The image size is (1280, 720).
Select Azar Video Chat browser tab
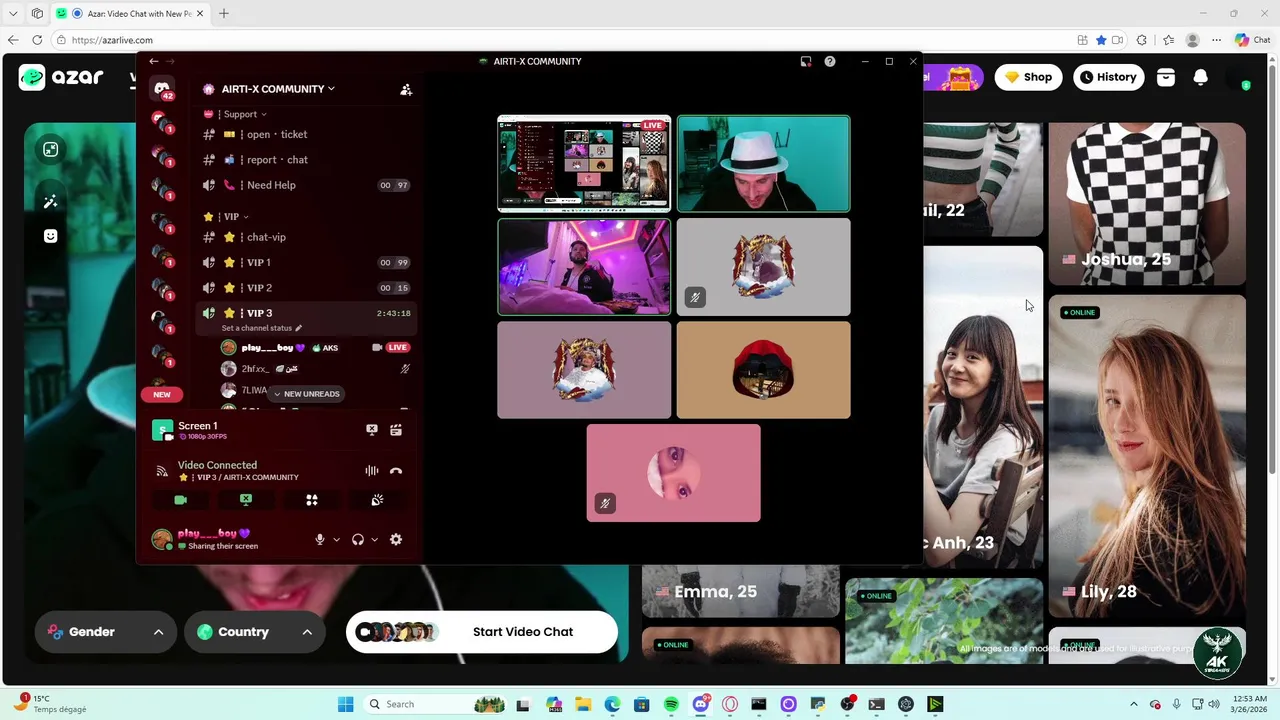point(130,14)
